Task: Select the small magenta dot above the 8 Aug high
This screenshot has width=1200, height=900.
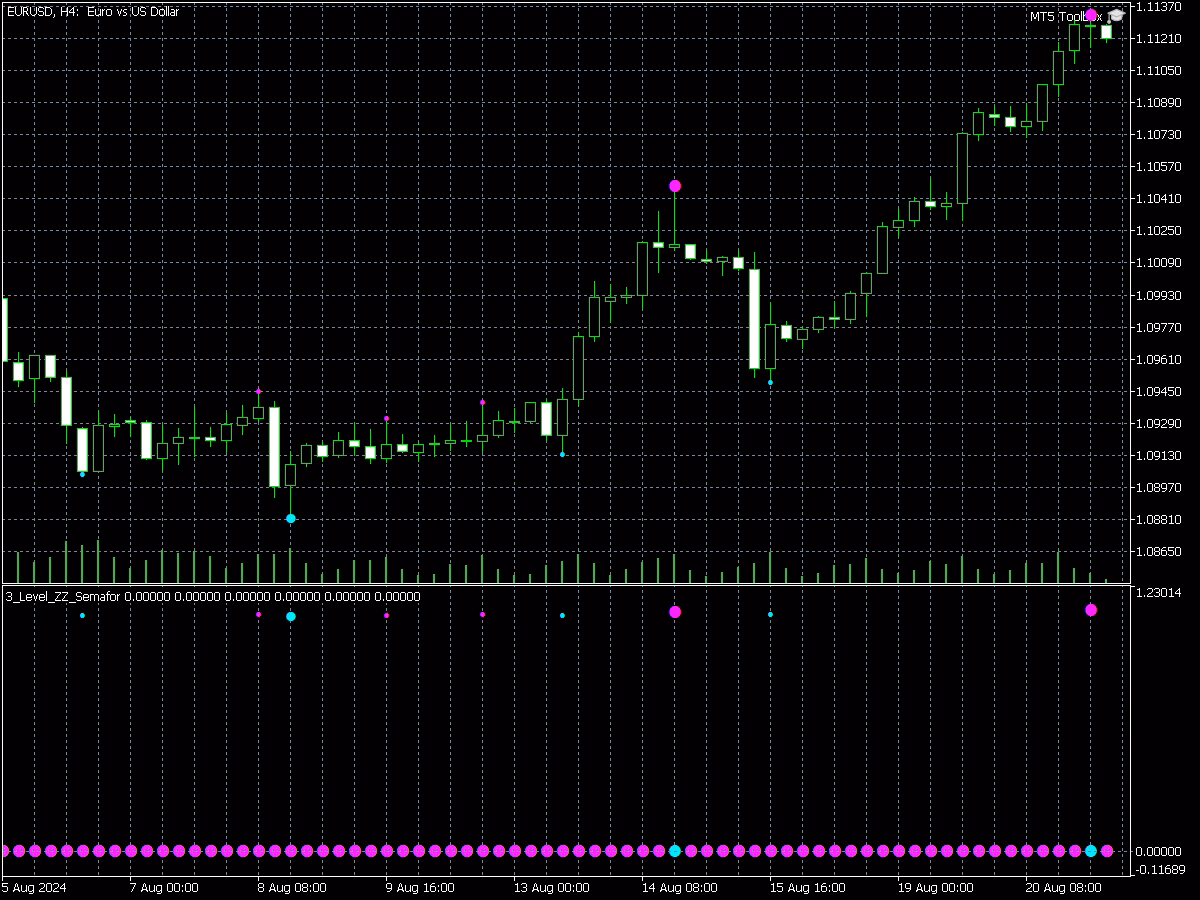Action: coord(259,391)
